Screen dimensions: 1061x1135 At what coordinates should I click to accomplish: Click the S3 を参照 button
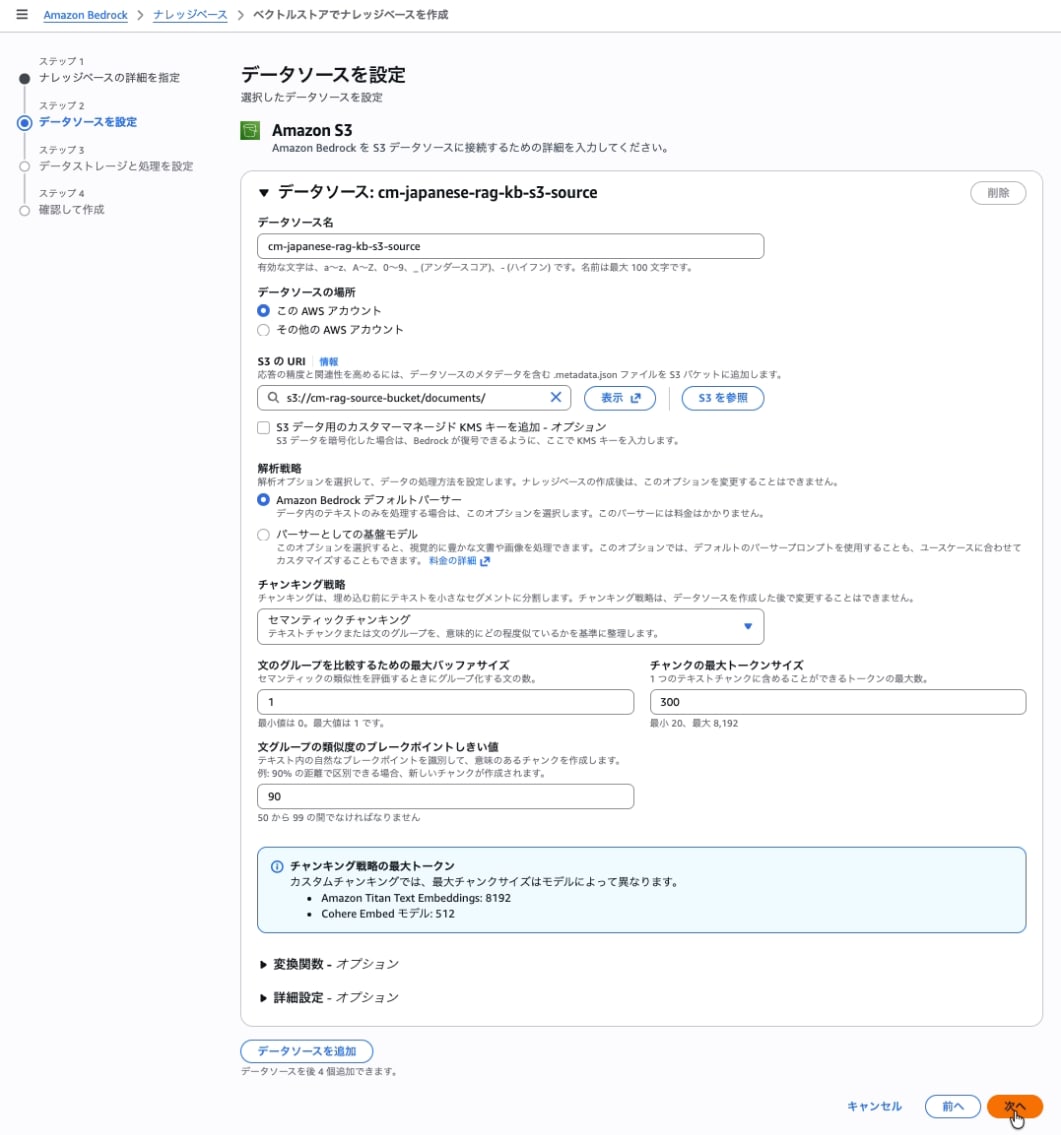tap(723, 398)
